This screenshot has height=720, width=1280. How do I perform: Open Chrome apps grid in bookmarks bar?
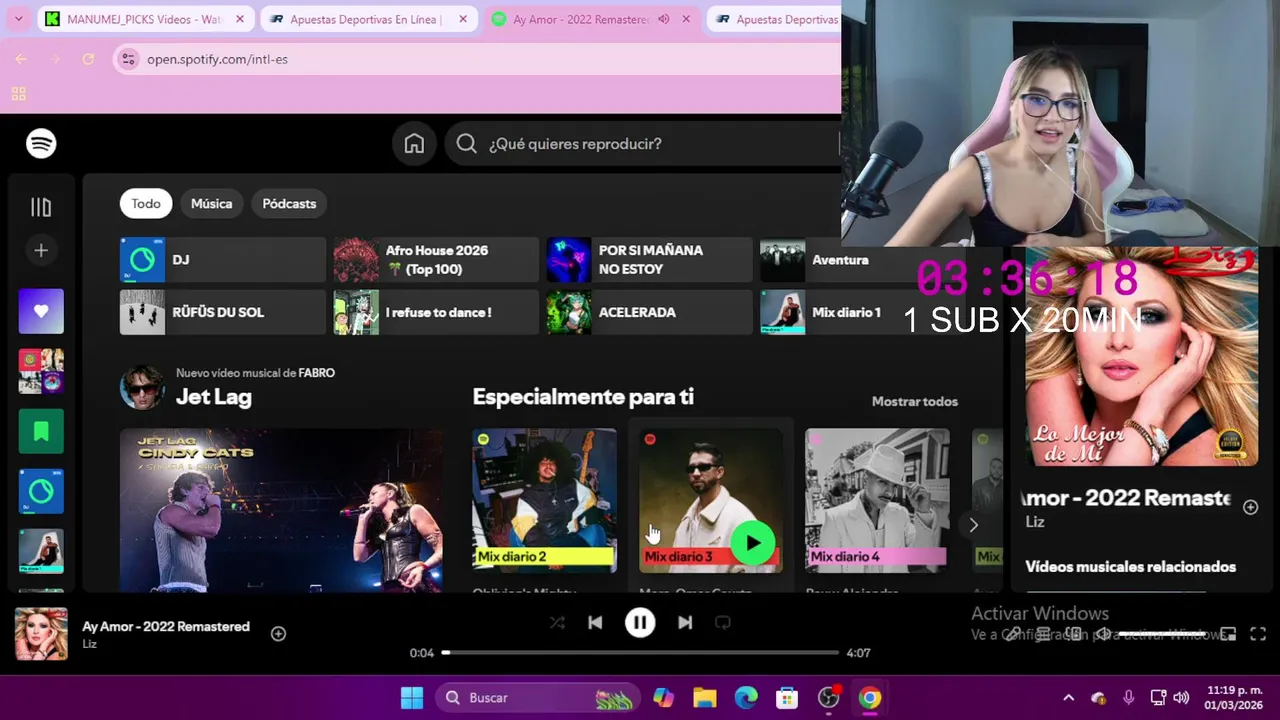coord(18,94)
